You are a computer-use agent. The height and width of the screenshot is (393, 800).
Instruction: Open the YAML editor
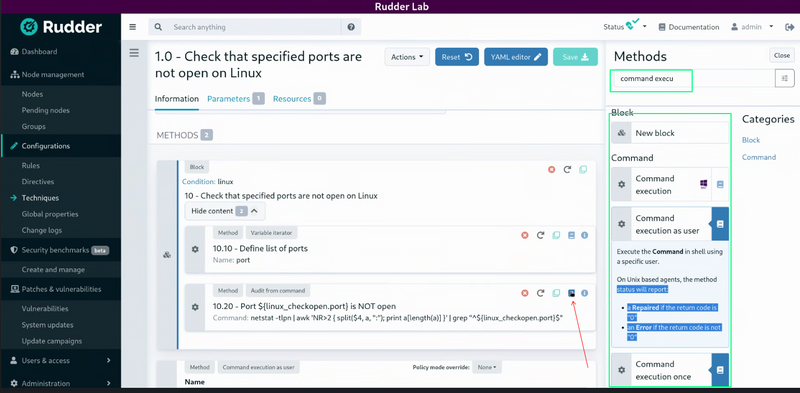coord(516,57)
